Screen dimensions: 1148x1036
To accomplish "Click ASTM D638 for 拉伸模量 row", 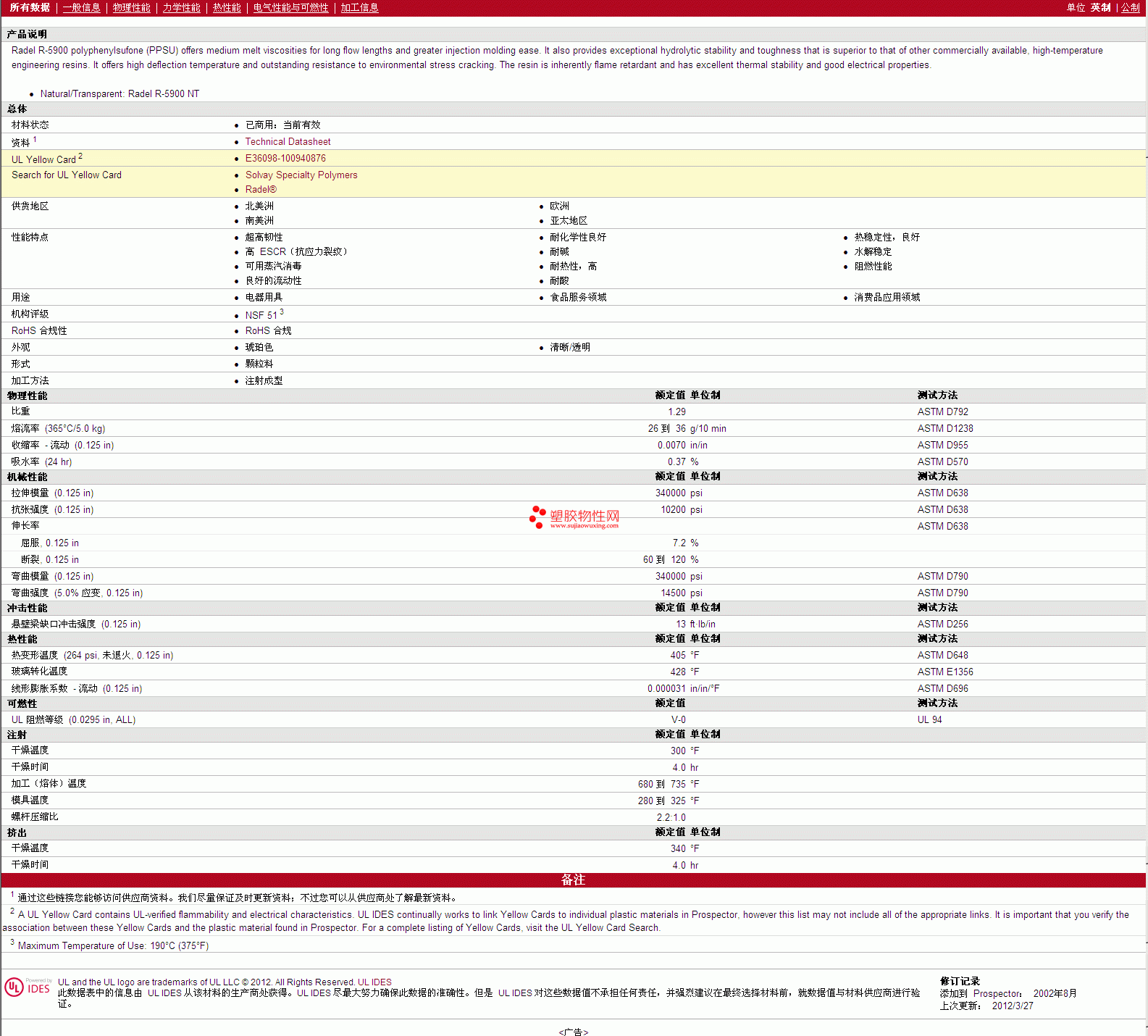I will pos(942,493).
